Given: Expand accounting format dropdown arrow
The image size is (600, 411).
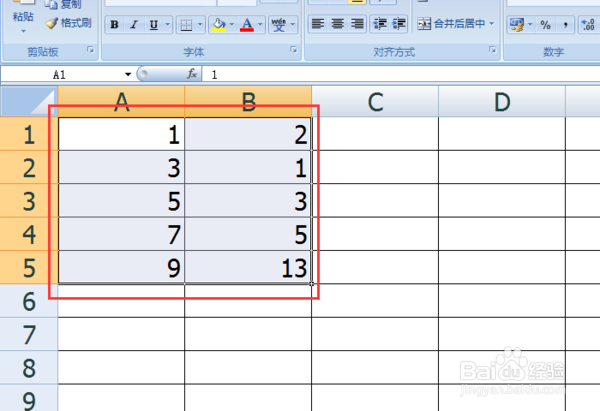Looking at the screenshot, I should 530,25.
